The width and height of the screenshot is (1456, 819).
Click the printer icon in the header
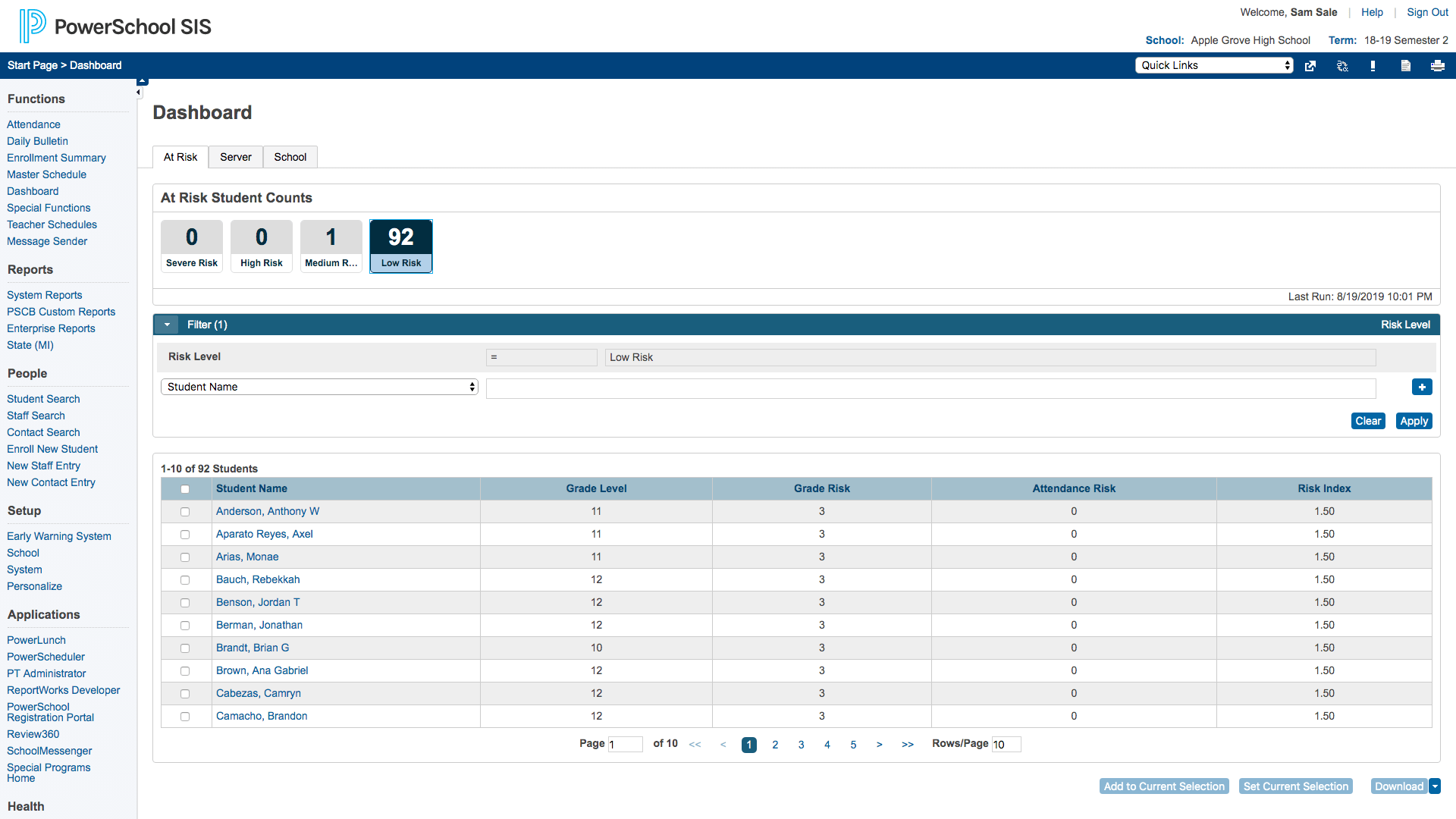click(1437, 66)
